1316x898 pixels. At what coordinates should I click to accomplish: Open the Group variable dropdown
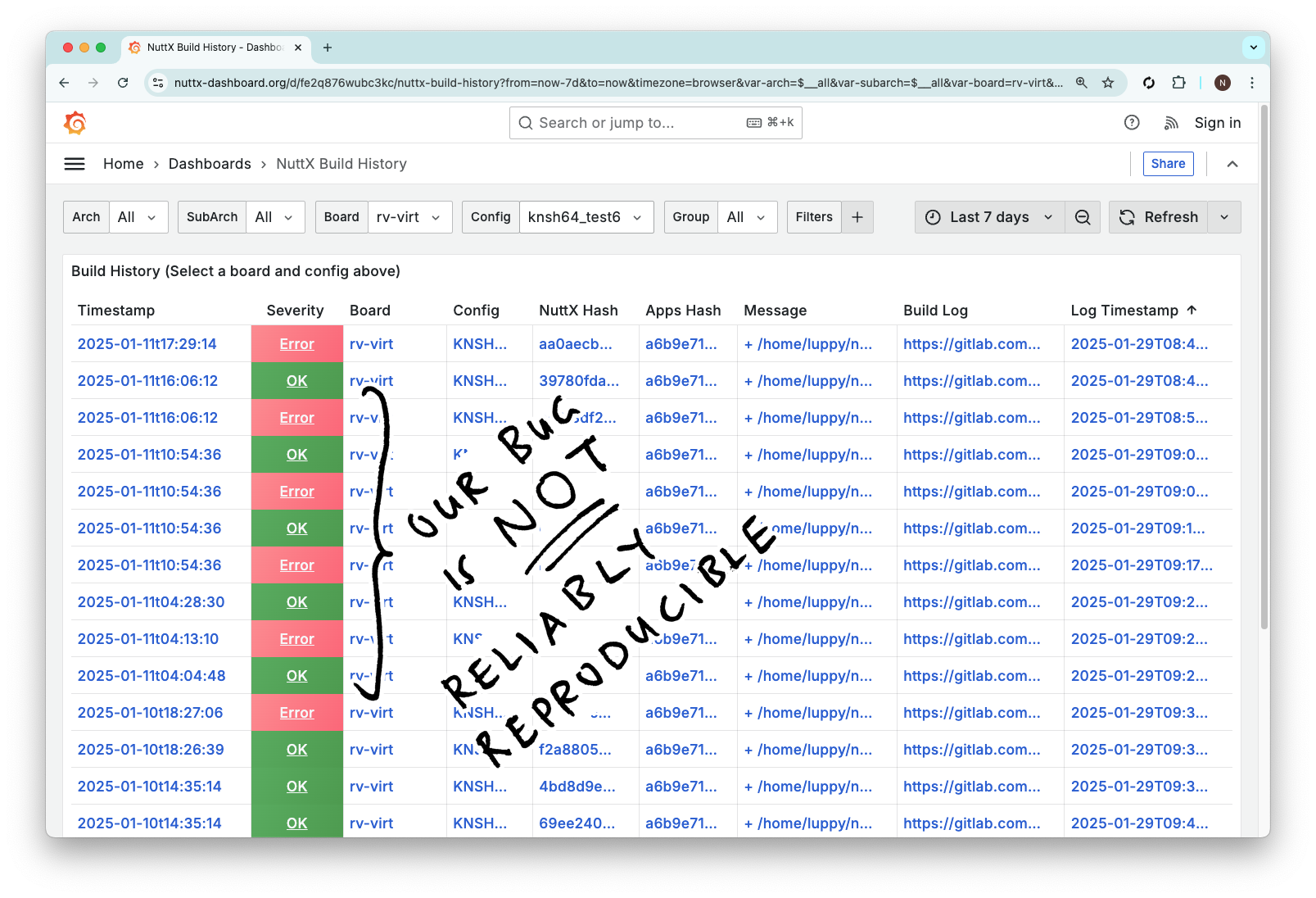click(748, 217)
